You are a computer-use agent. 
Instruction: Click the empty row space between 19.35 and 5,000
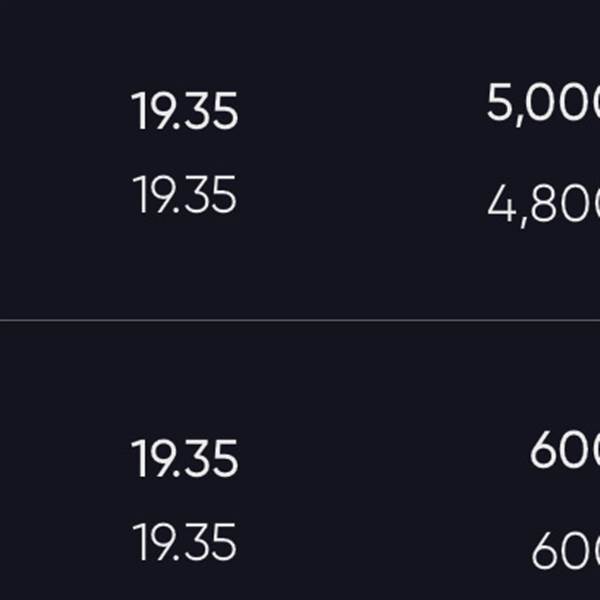[362, 109]
